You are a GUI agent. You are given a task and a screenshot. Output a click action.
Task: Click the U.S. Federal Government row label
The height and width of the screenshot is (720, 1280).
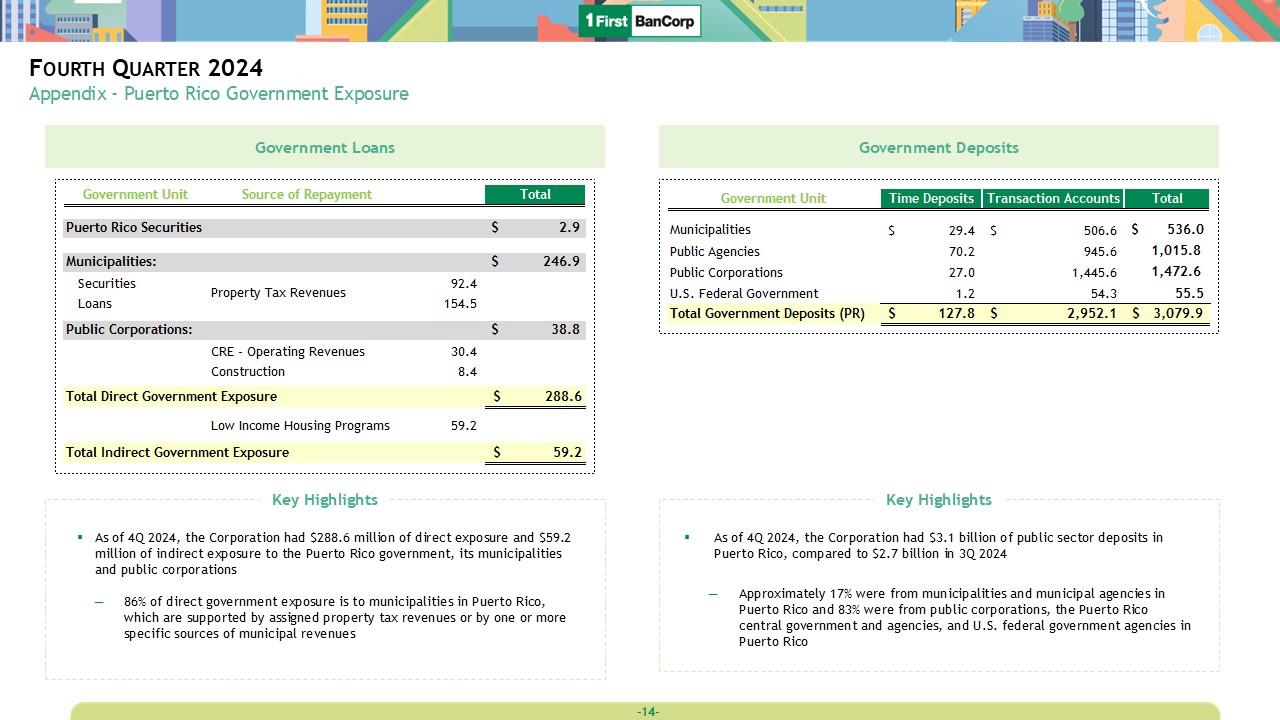[x=744, y=294]
